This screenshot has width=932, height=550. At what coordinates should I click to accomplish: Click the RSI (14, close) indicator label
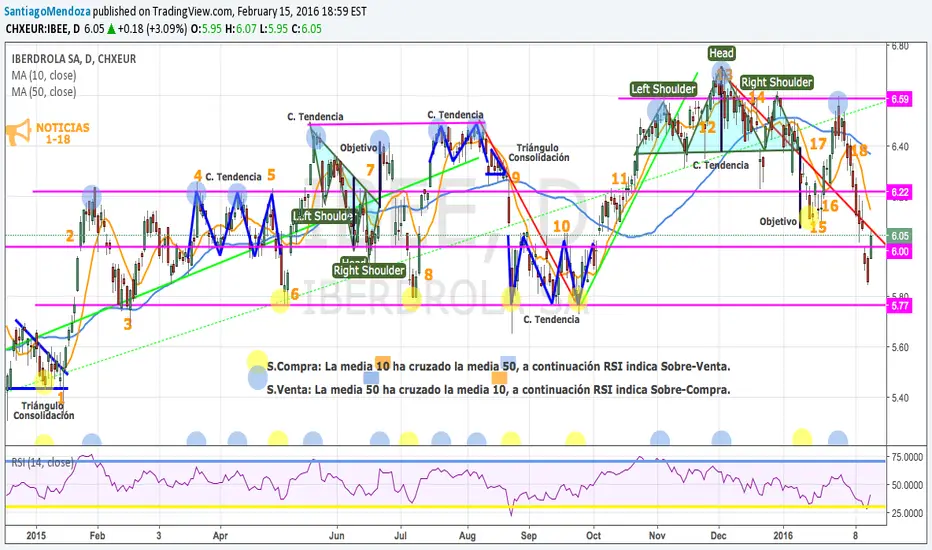pyautogui.click(x=42, y=462)
